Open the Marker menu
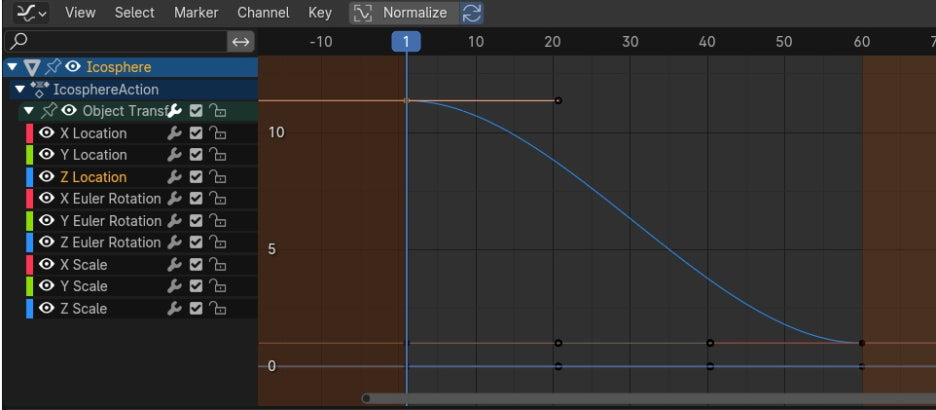Screen dimensions: 936x410 pyautogui.click(x=196, y=13)
